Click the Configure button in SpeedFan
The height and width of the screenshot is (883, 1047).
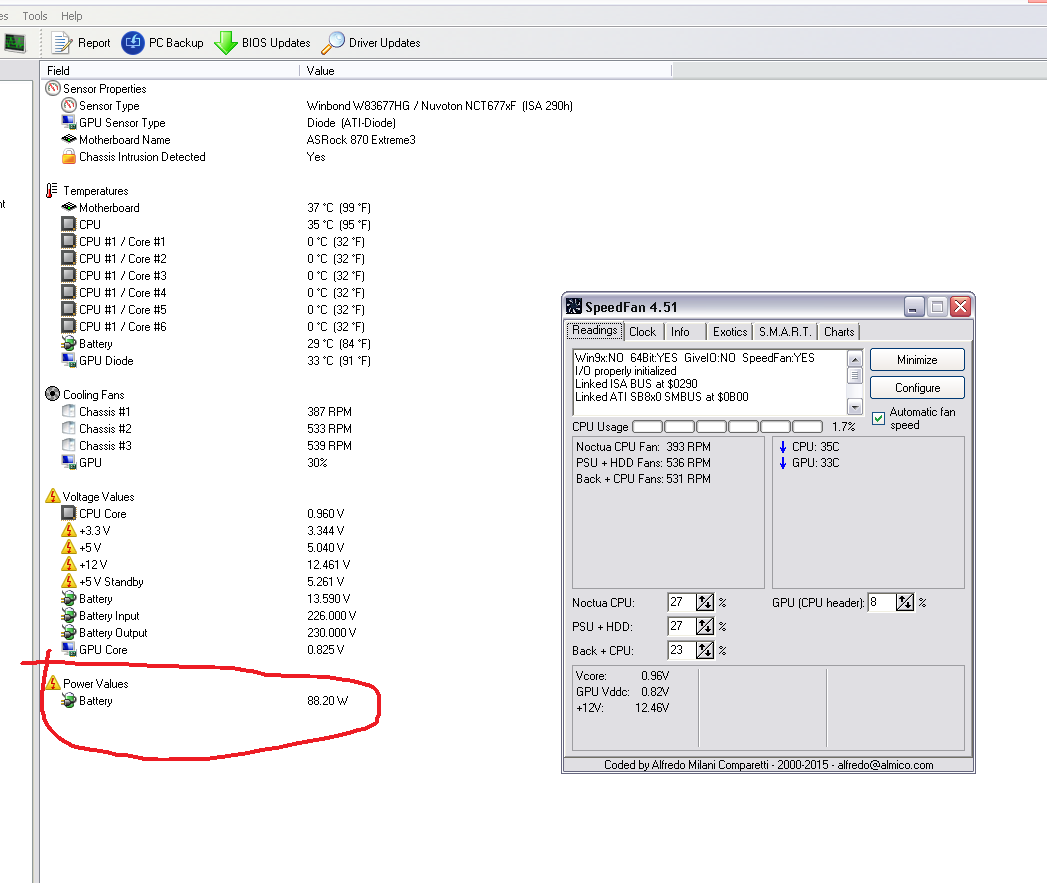pyautogui.click(x=917, y=388)
